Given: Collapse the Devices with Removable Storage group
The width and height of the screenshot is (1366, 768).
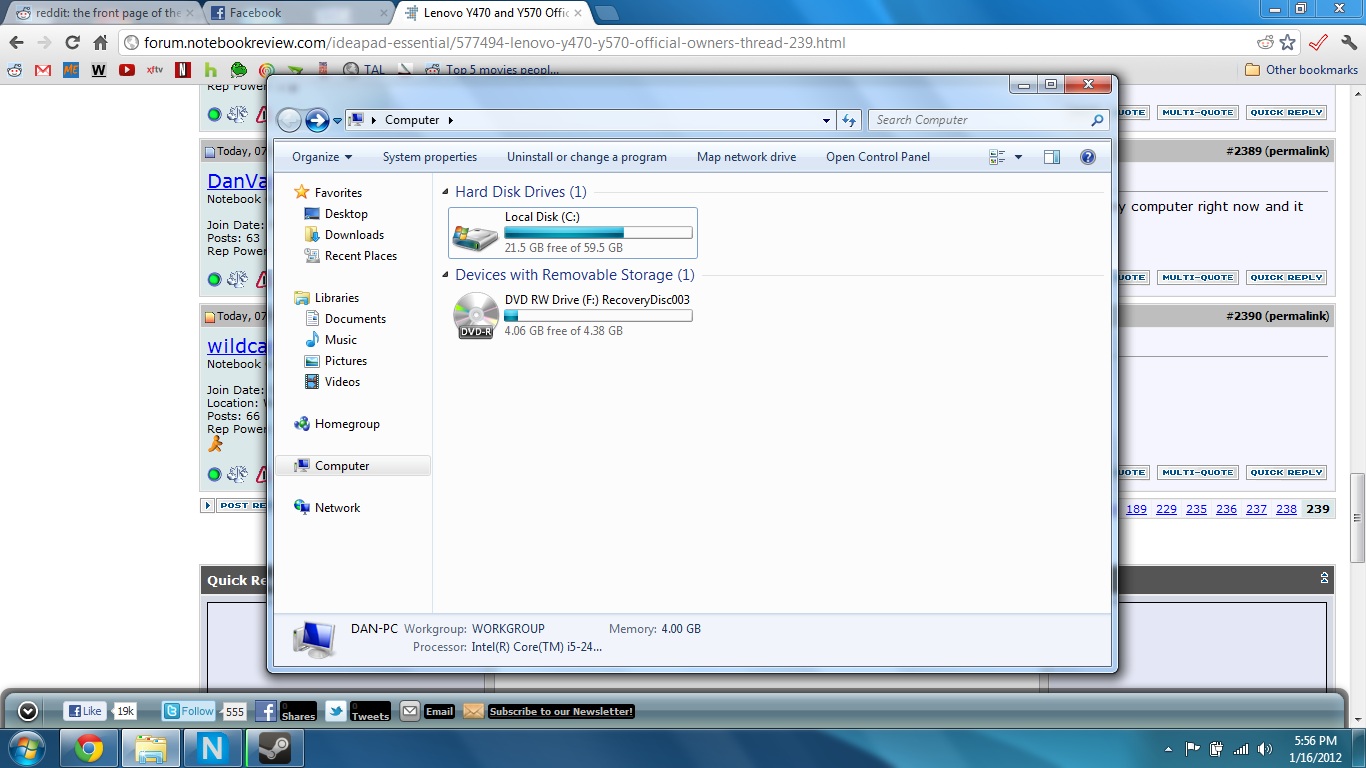Looking at the screenshot, I should (x=446, y=275).
